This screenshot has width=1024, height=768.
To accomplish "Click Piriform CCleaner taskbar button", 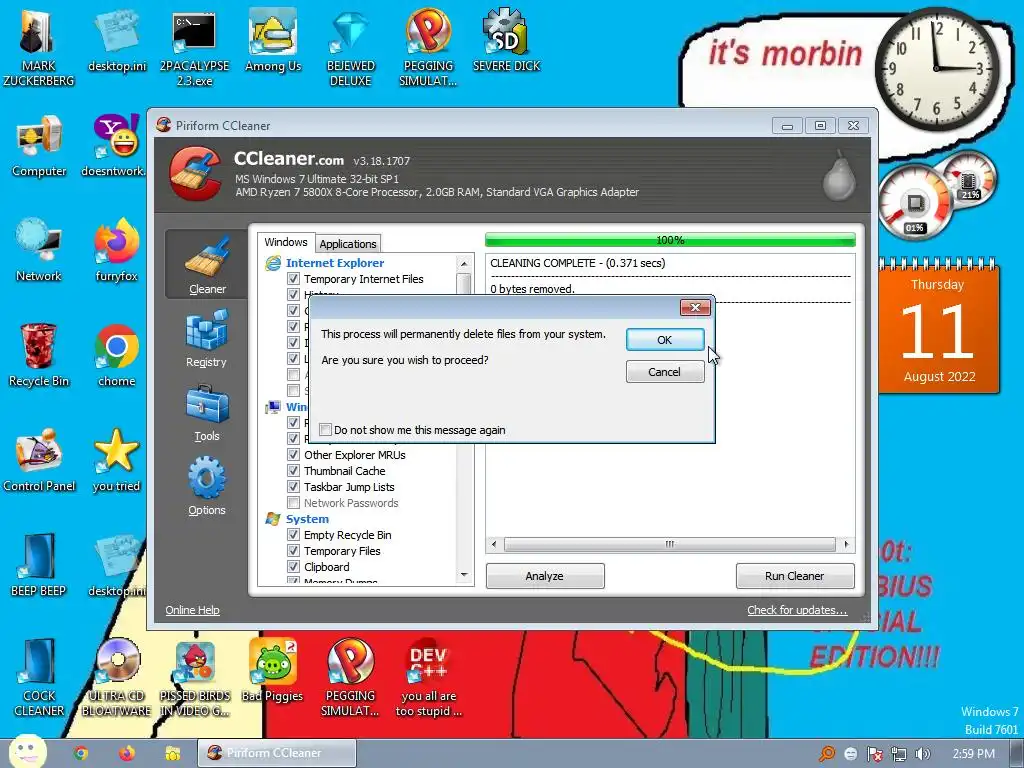I will coord(277,753).
